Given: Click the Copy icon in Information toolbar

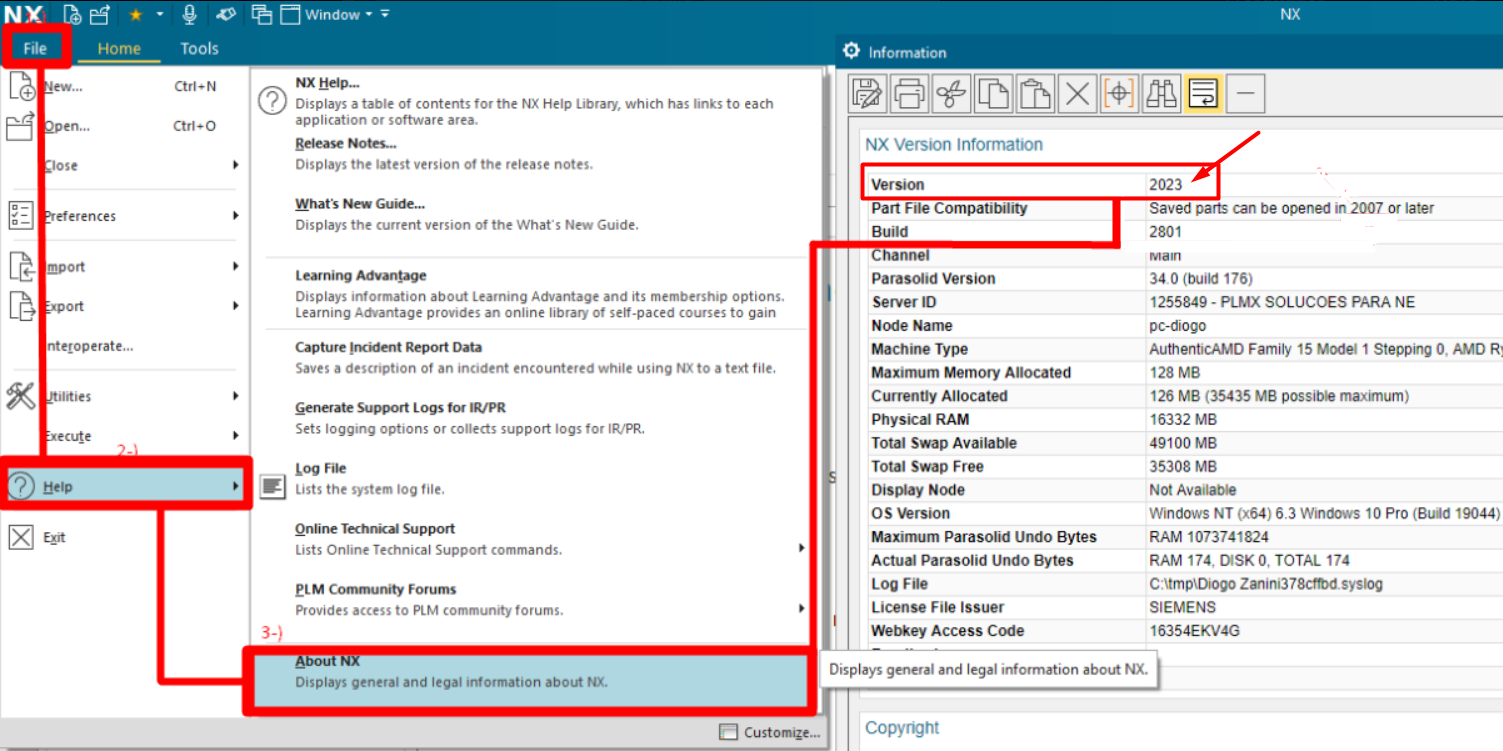Looking at the screenshot, I should coord(993,94).
